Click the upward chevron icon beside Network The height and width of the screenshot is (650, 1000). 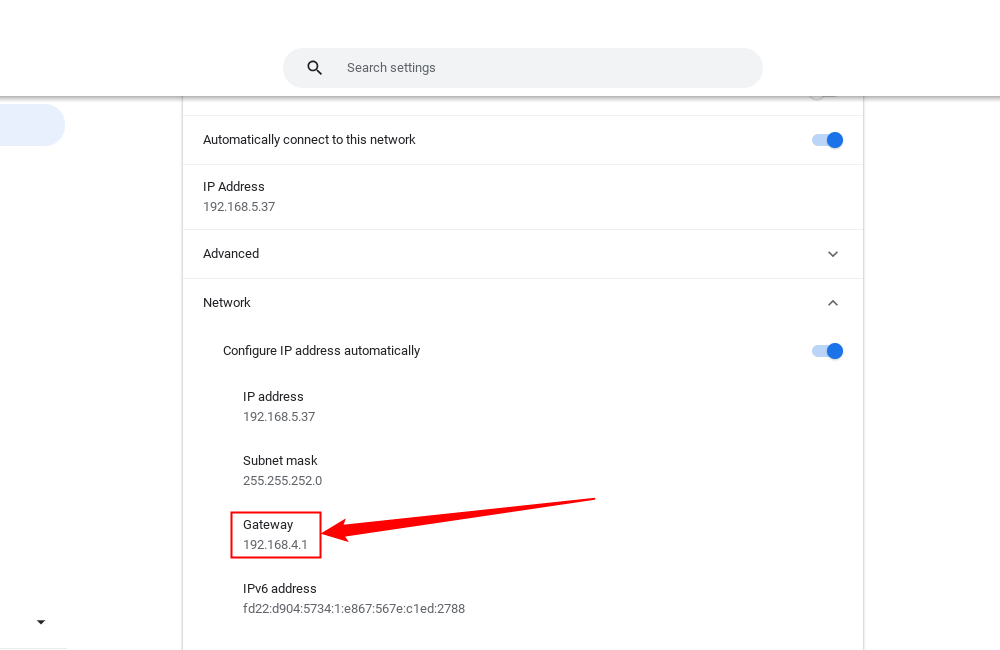(x=833, y=302)
